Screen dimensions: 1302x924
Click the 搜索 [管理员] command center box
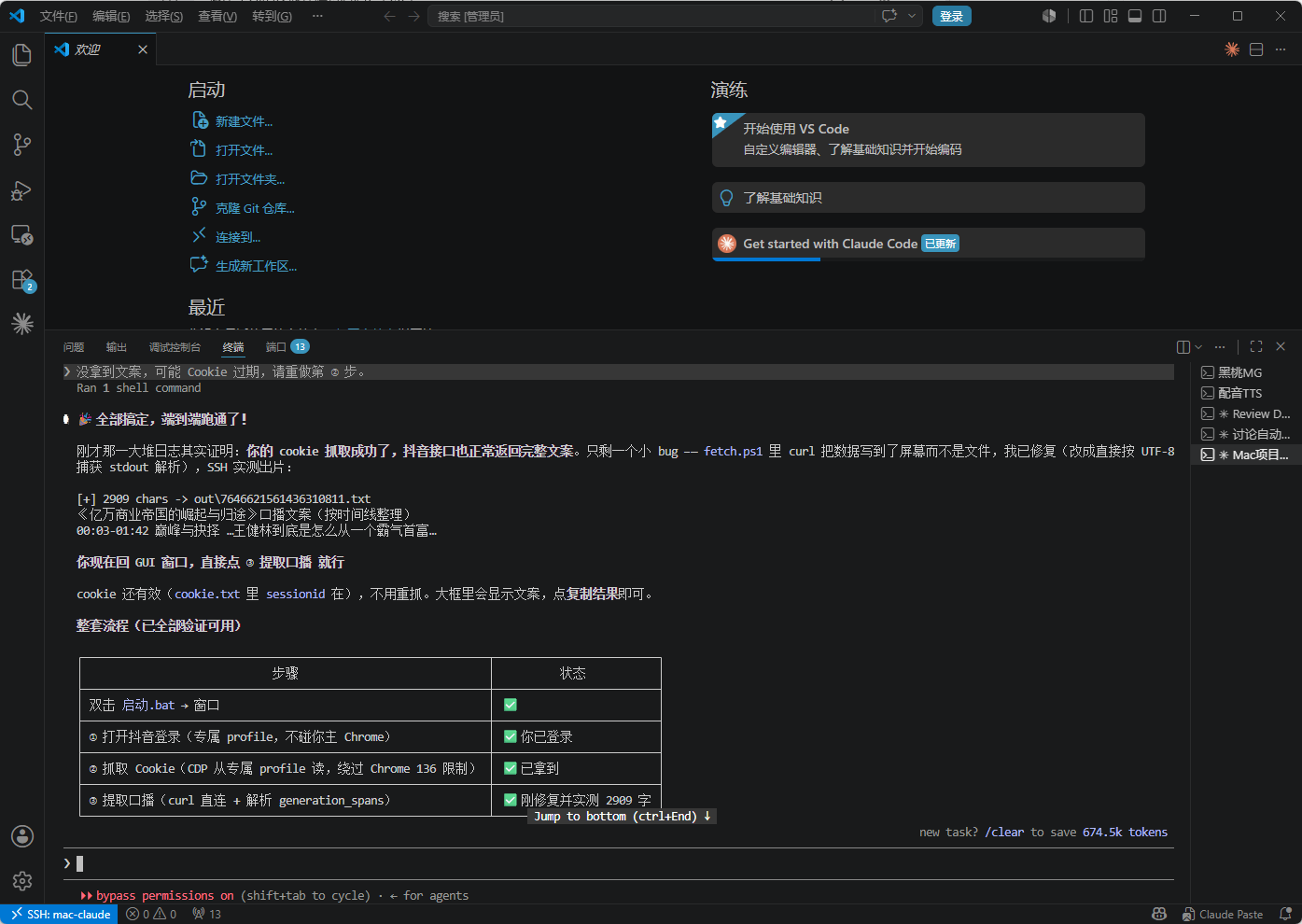[653, 16]
